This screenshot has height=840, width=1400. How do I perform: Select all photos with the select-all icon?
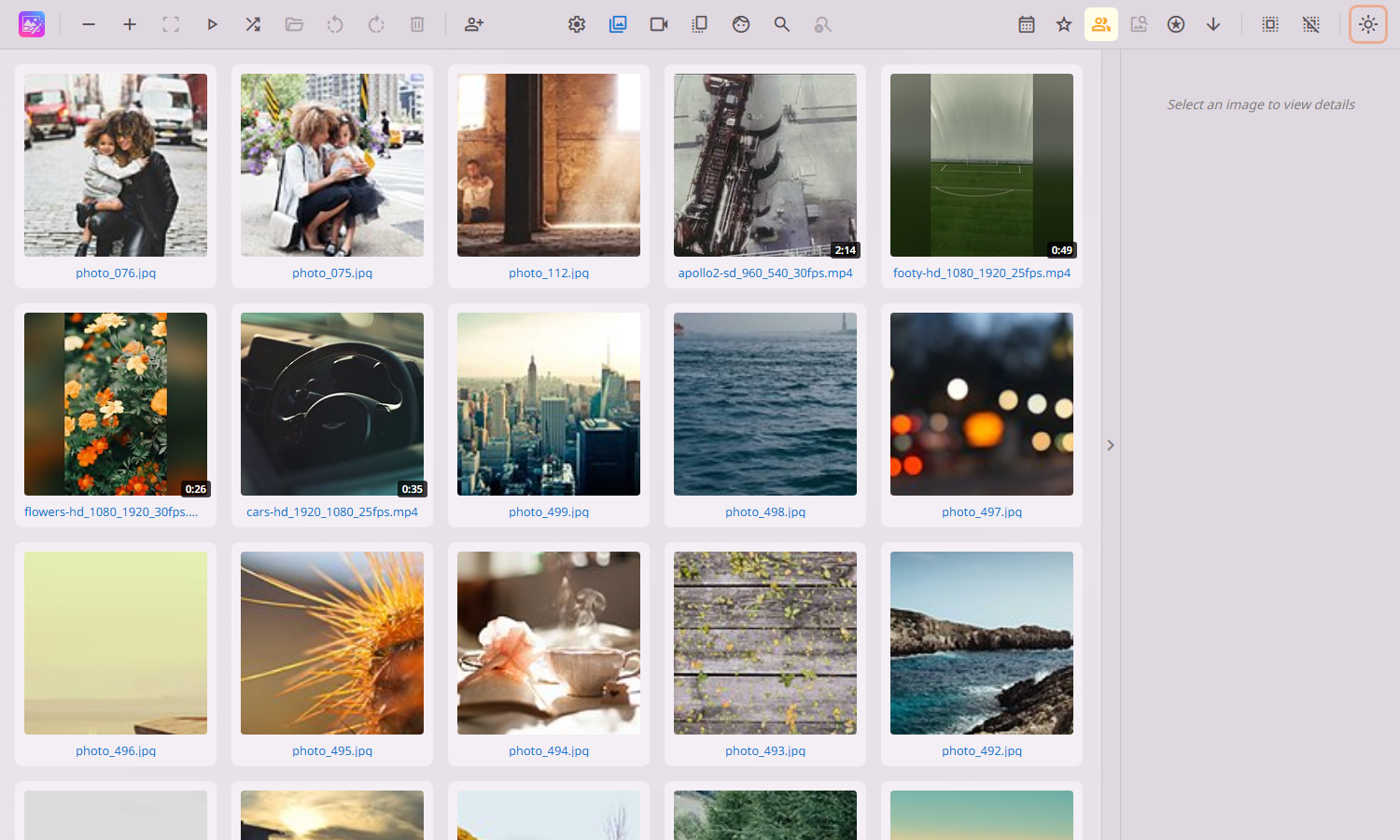1269,24
